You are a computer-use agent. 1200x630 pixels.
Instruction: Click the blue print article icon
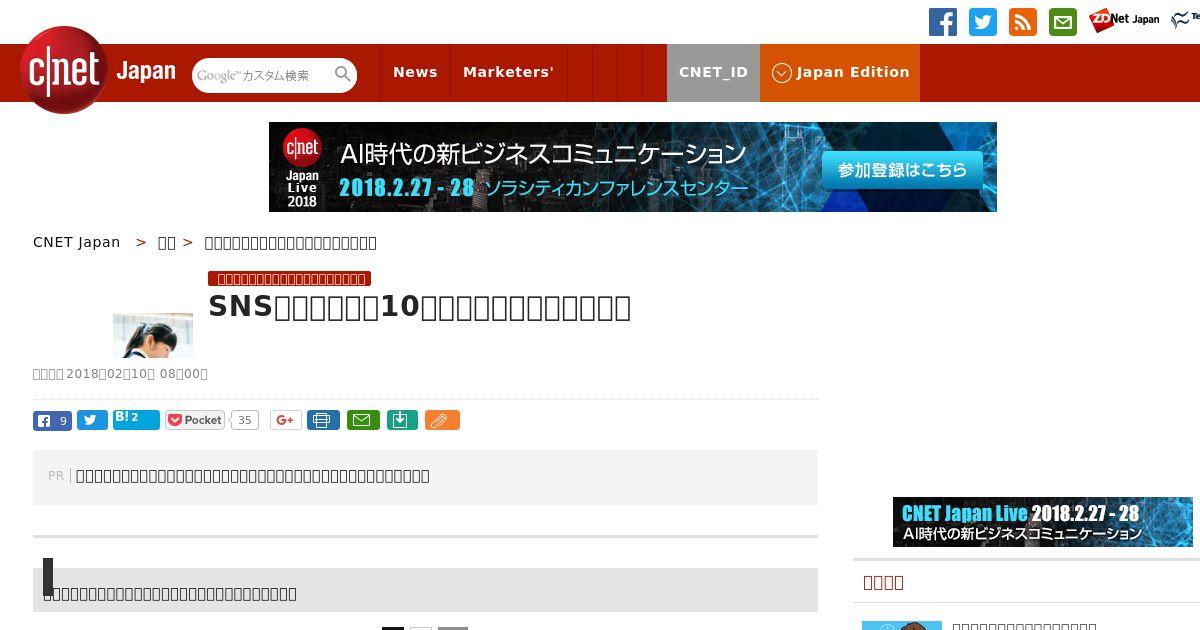tap(323, 421)
